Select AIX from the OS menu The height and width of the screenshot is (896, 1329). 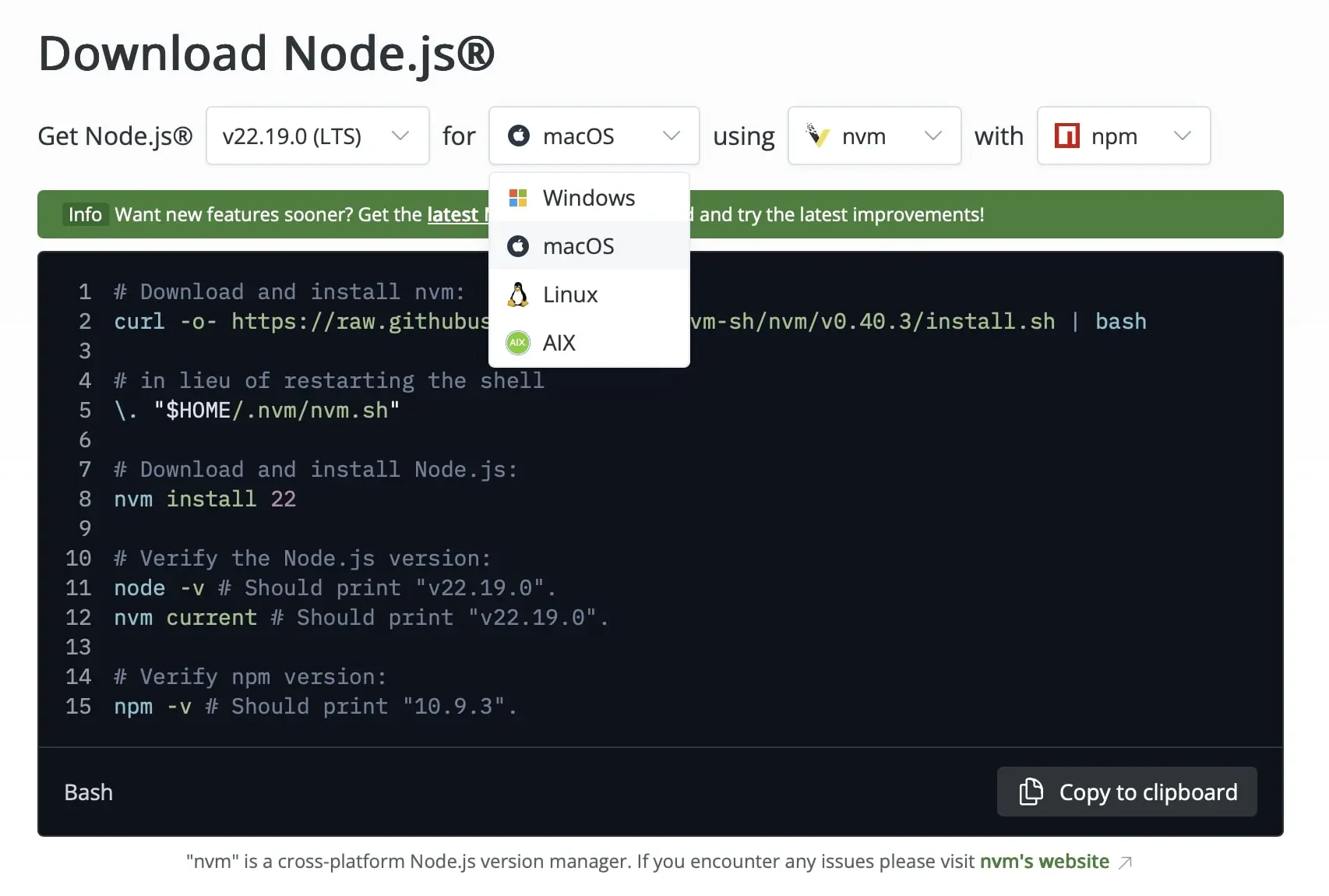click(559, 342)
